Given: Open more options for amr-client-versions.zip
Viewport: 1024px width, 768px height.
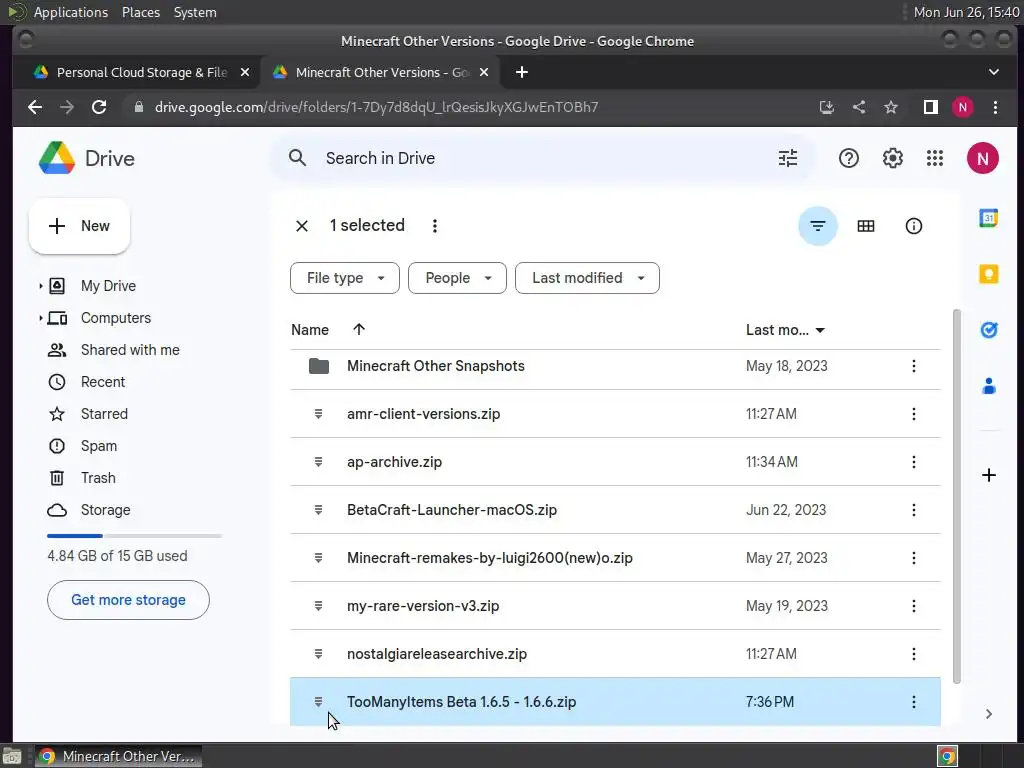Looking at the screenshot, I should (914, 414).
